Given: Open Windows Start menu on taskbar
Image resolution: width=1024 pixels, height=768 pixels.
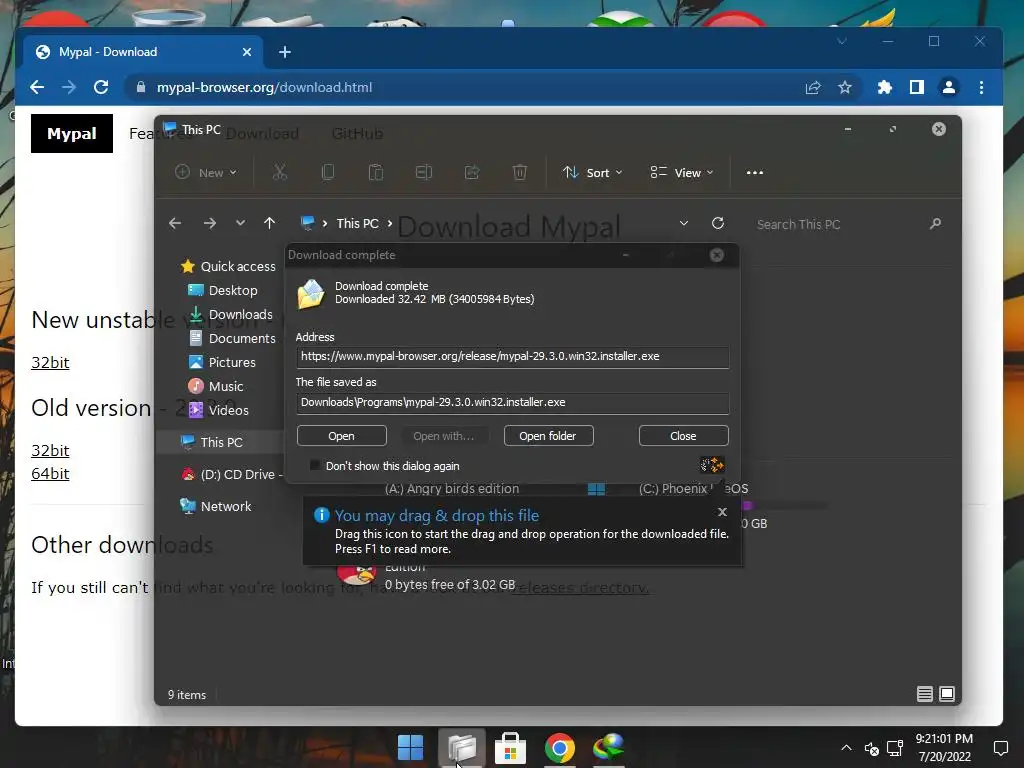Looking at the screenshot, I should pos(411,747).
